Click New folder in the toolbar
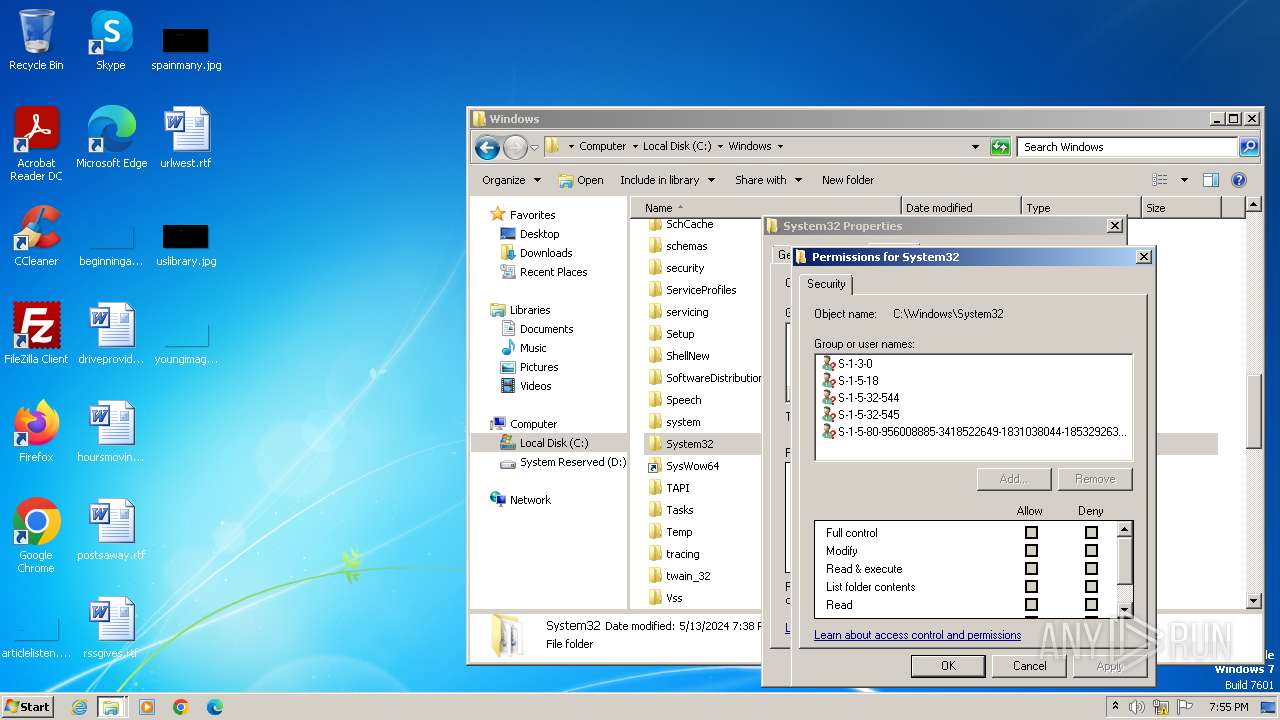1280x720 pixels. [847, 180]
